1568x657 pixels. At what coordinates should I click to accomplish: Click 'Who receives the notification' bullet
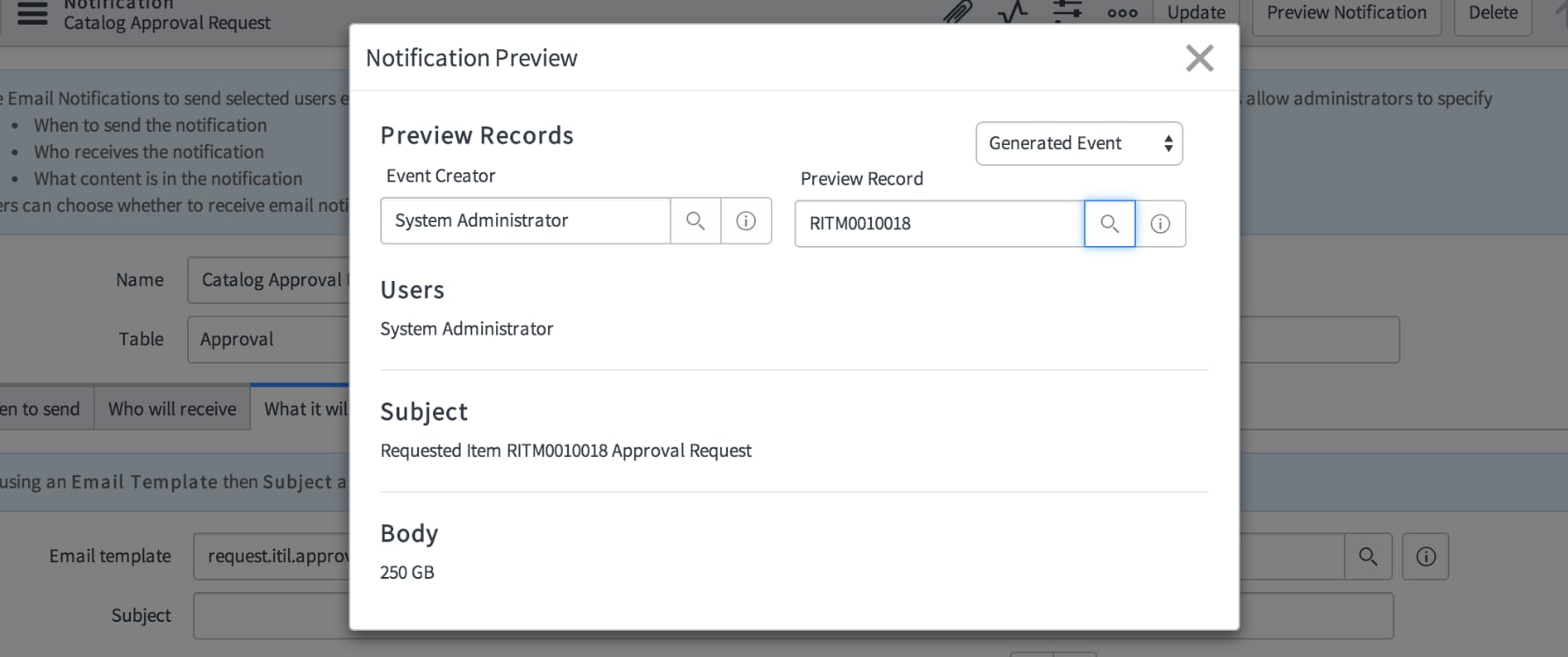(x=149, y=152)
